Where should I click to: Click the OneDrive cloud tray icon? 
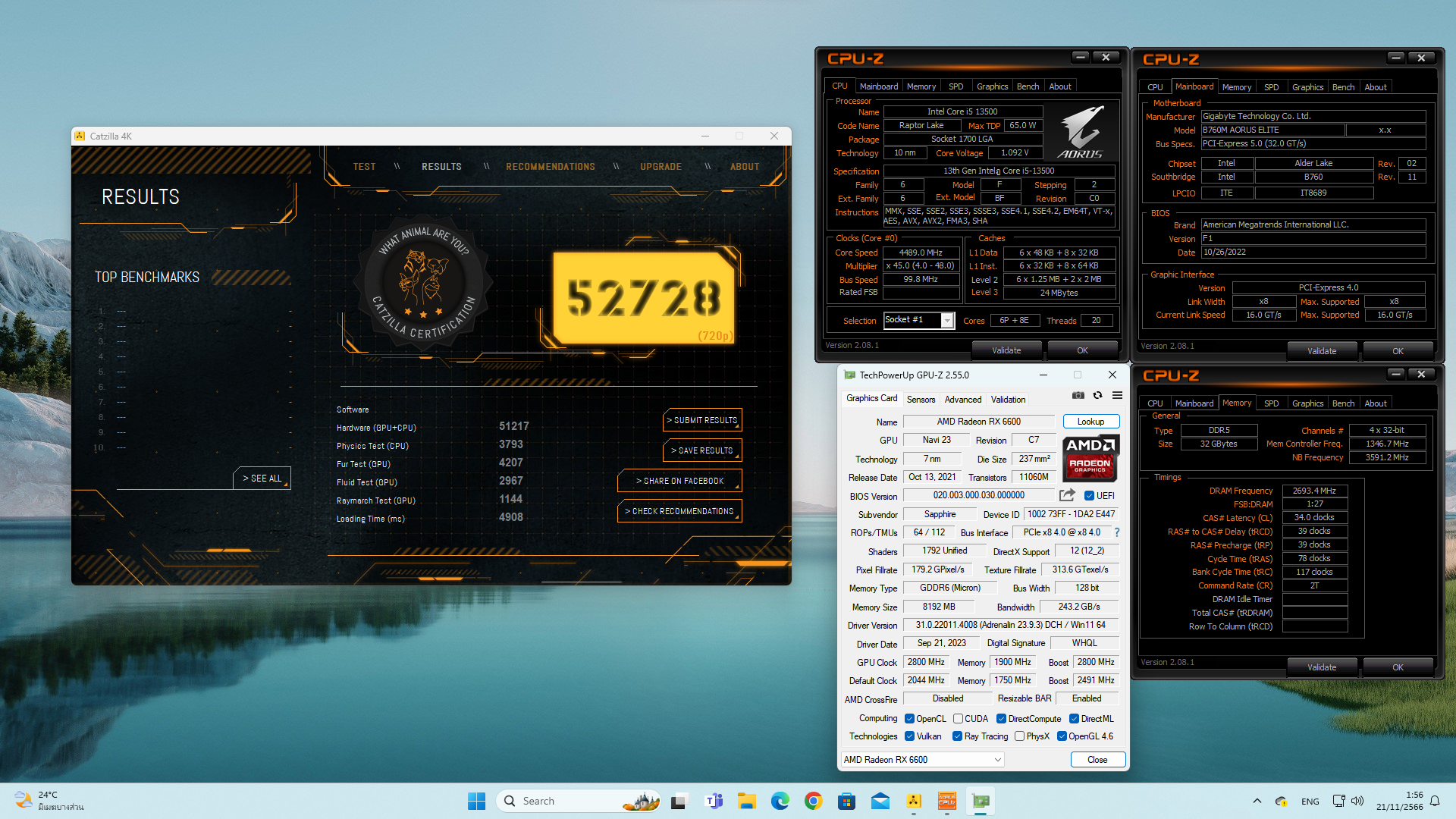click(1282, 801)
